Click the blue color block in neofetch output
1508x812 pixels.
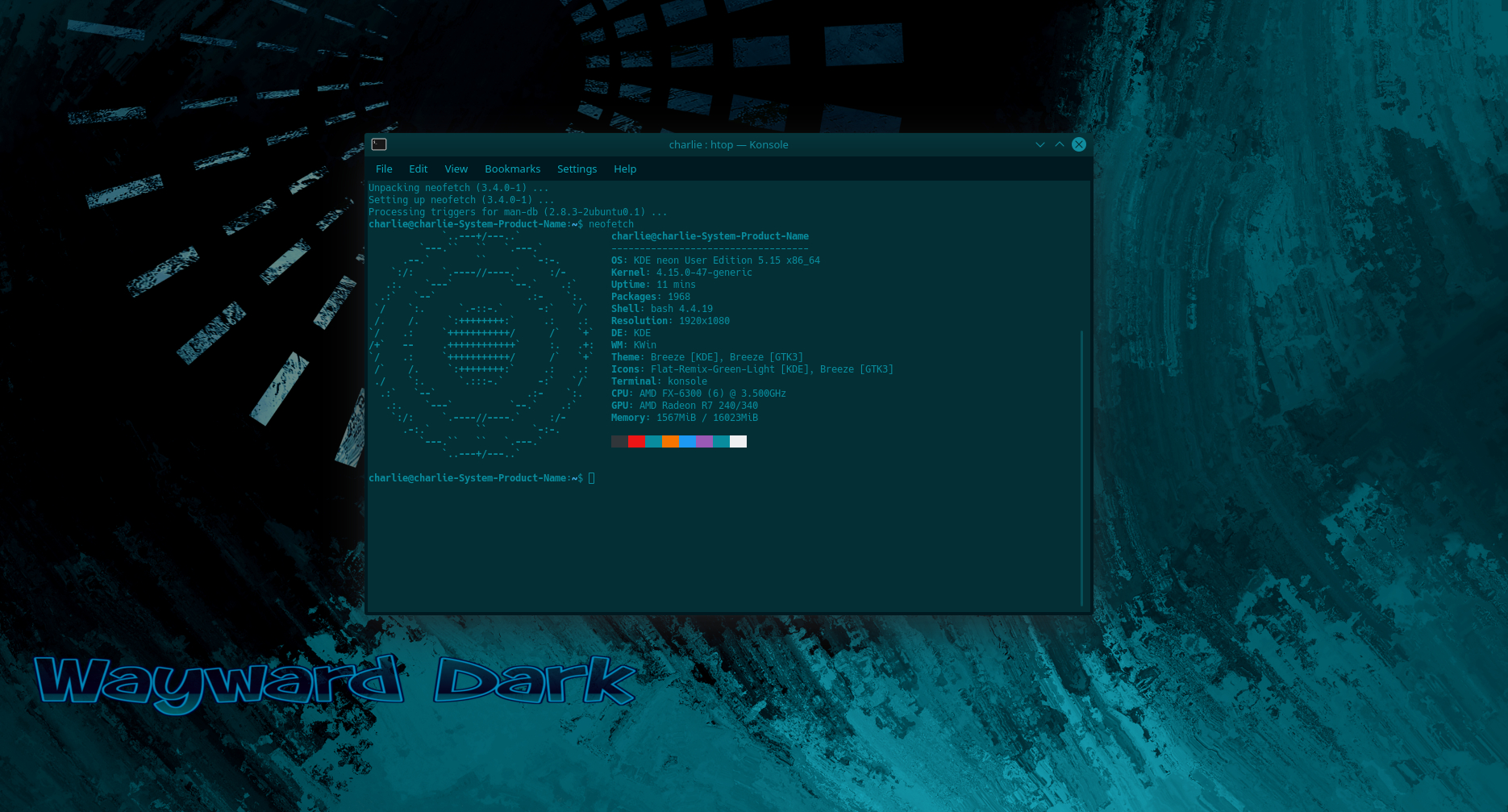click(687, 441)
